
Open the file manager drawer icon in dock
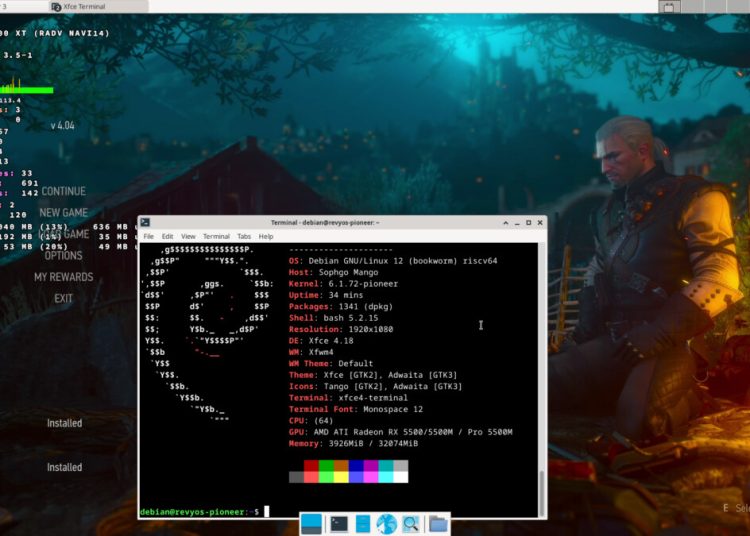(363, 524)
